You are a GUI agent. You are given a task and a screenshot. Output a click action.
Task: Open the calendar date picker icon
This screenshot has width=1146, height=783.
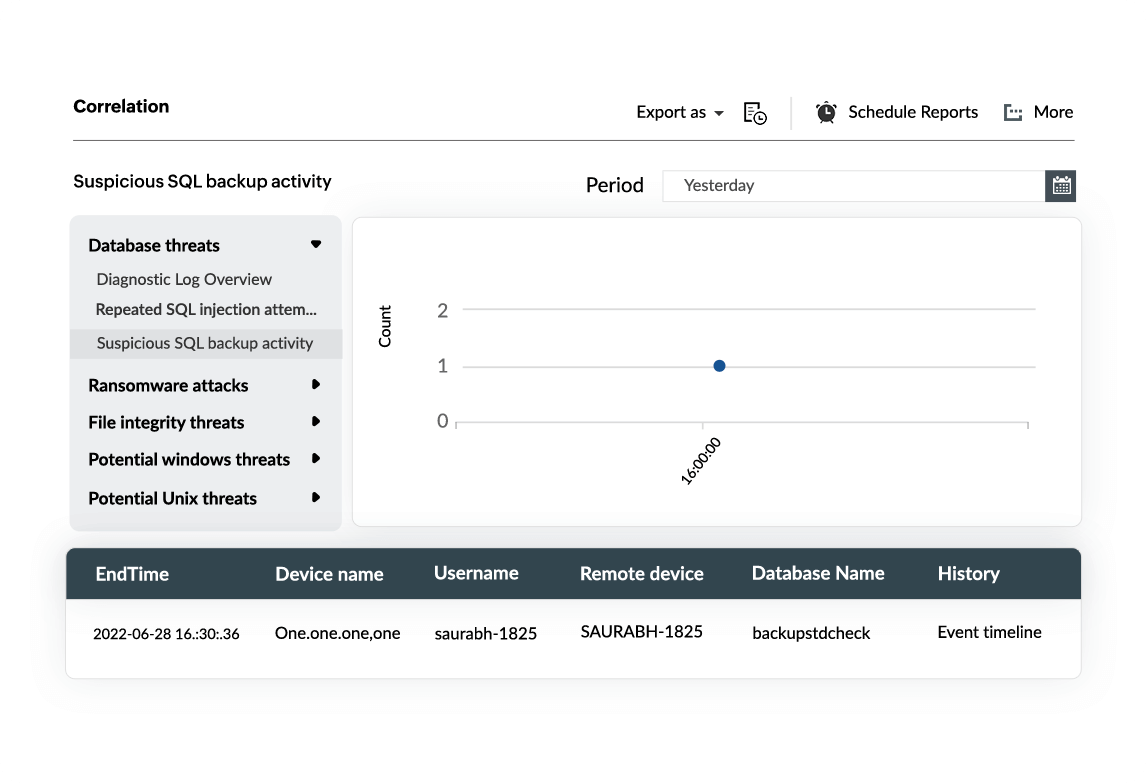1061,186
